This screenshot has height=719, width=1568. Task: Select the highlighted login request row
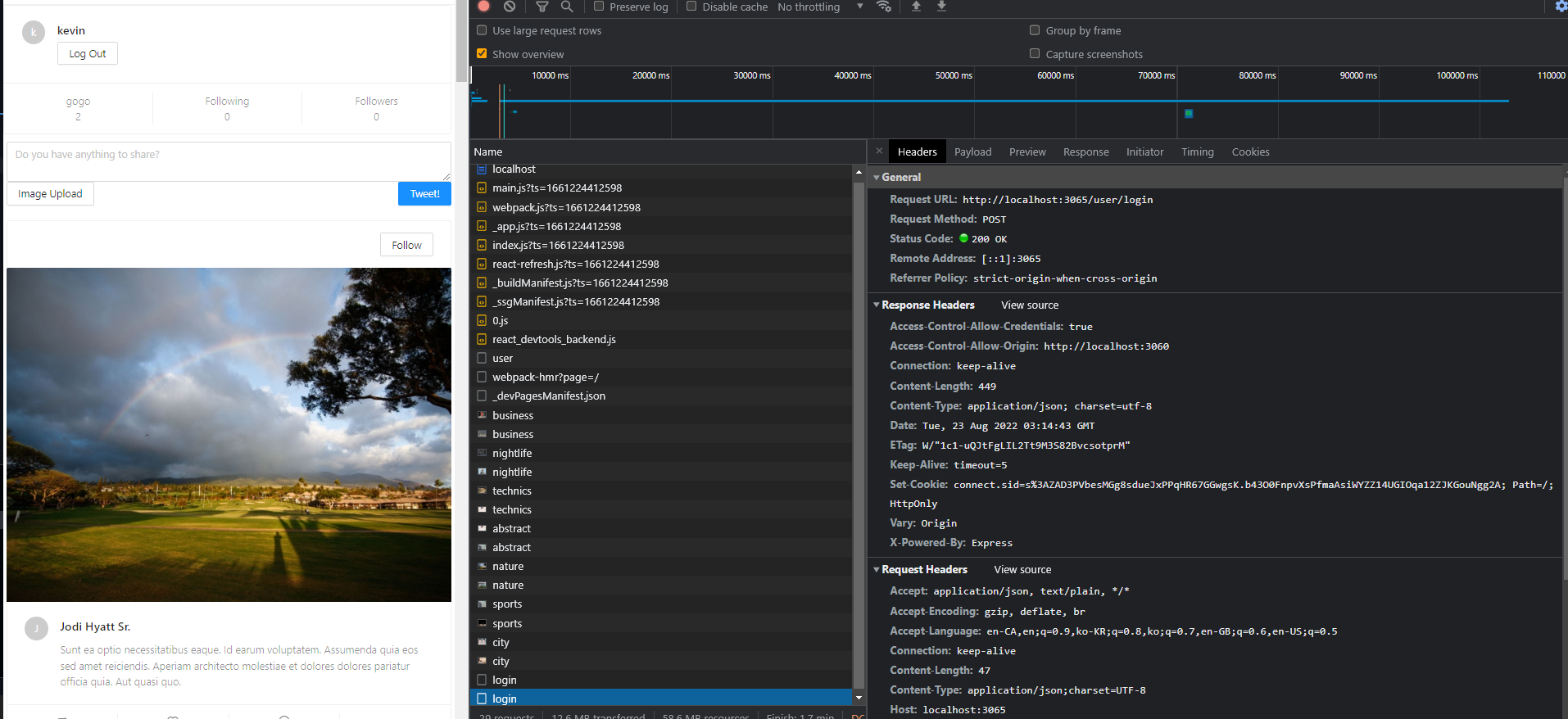coord(661,699)
